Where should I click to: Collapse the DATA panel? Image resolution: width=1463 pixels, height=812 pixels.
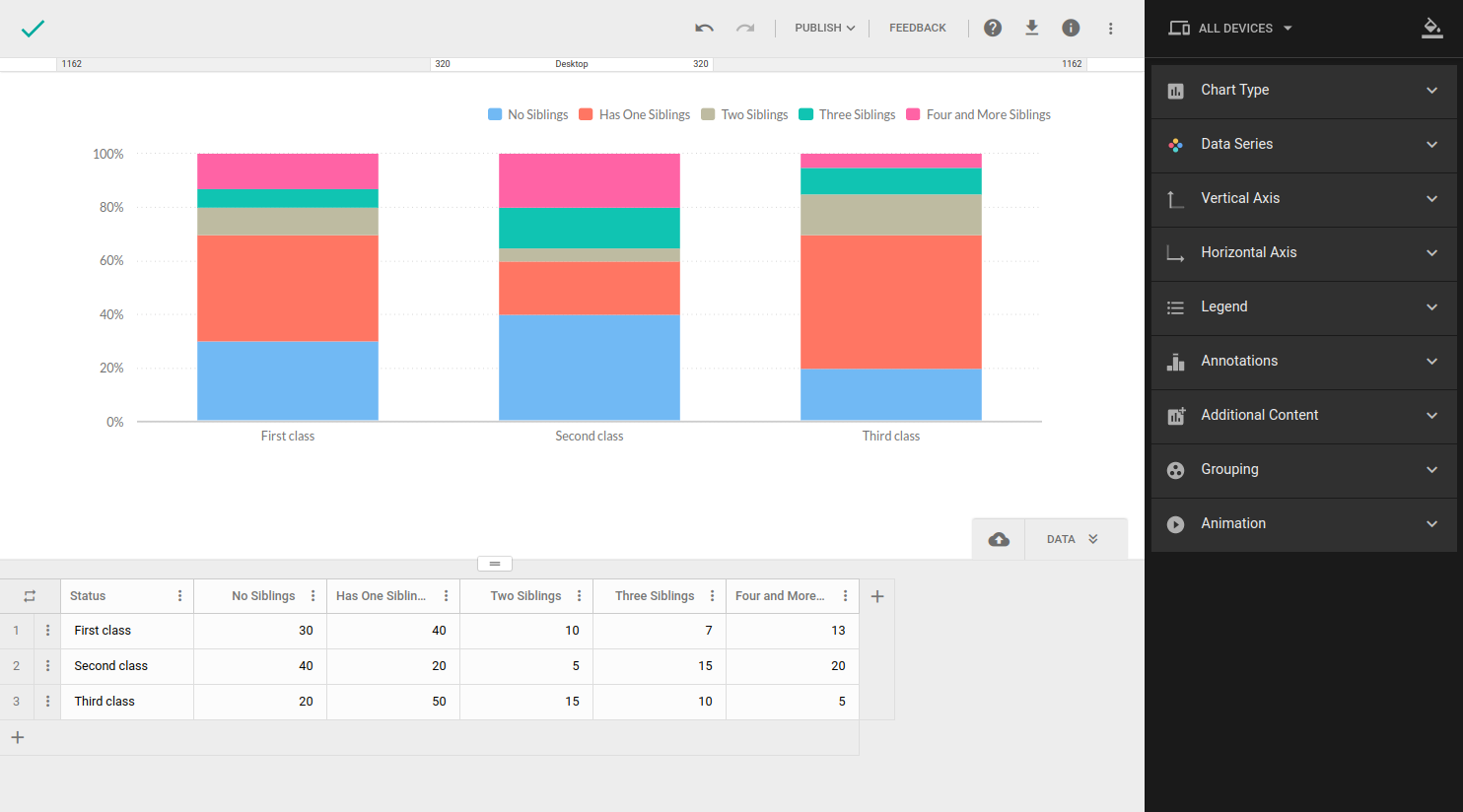[1074, 540]
